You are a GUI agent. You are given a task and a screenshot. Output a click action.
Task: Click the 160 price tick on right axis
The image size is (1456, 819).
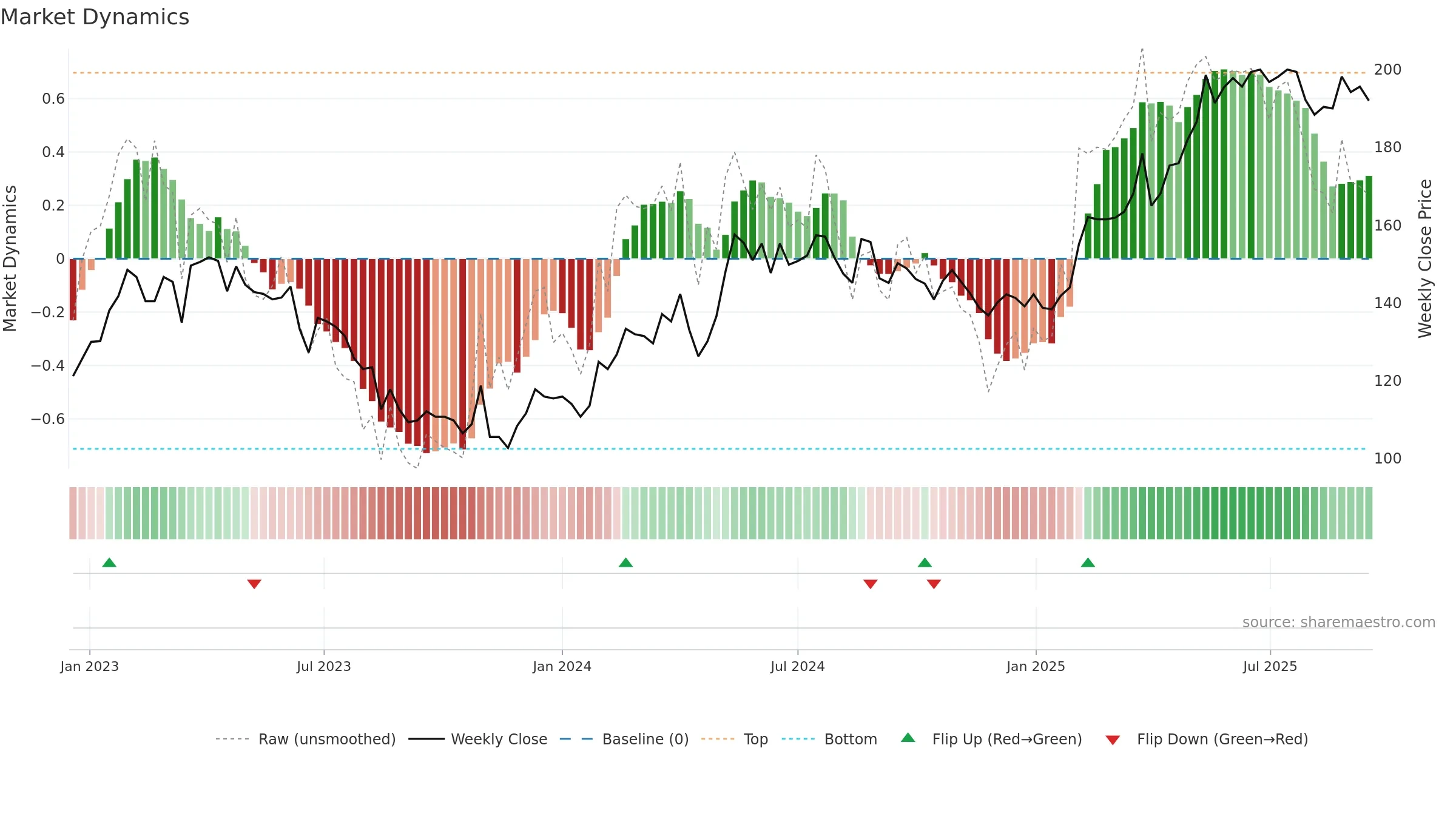(1388, 226)
